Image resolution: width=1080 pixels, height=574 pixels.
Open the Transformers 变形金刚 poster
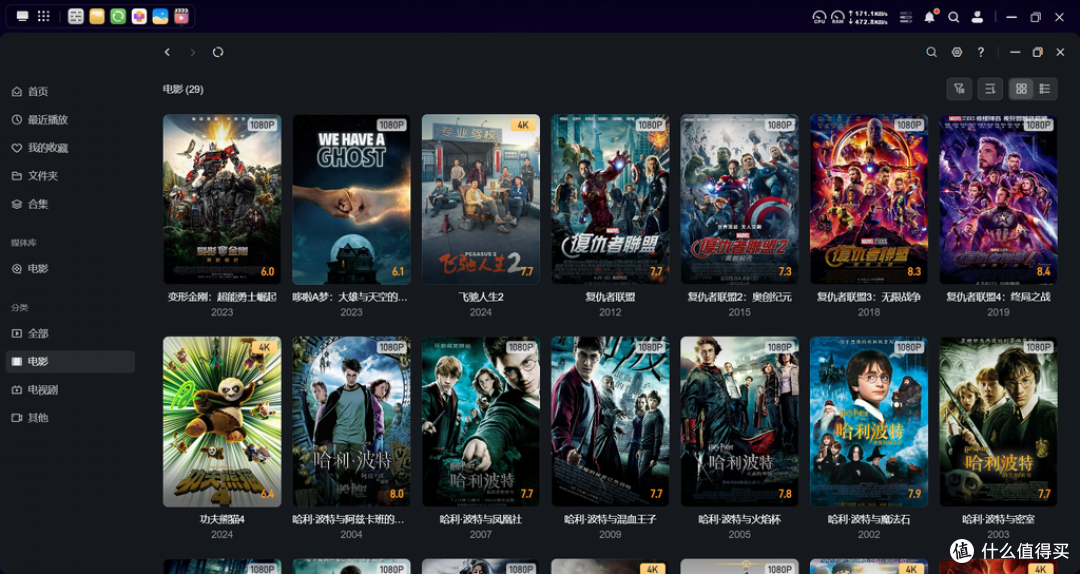pyautogui.click(x=222, y=199)
